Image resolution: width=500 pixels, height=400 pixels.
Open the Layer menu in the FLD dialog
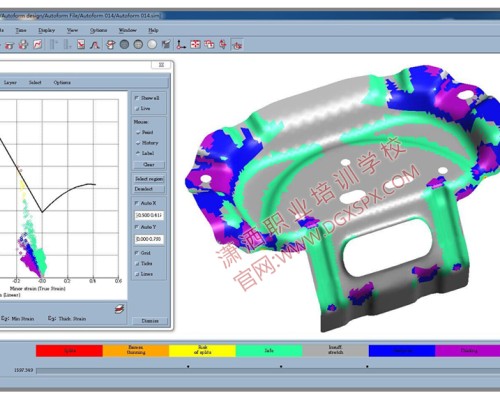coord(10,82)
